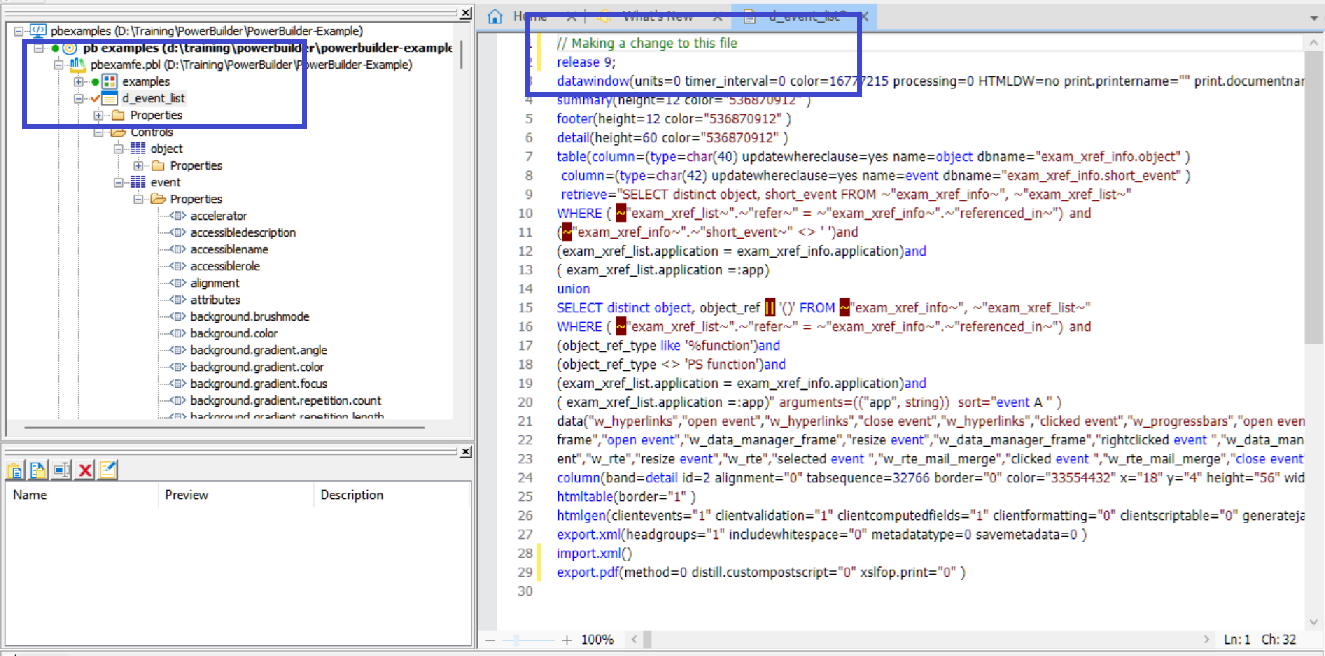Click the edit clip pencil icon

108,470
